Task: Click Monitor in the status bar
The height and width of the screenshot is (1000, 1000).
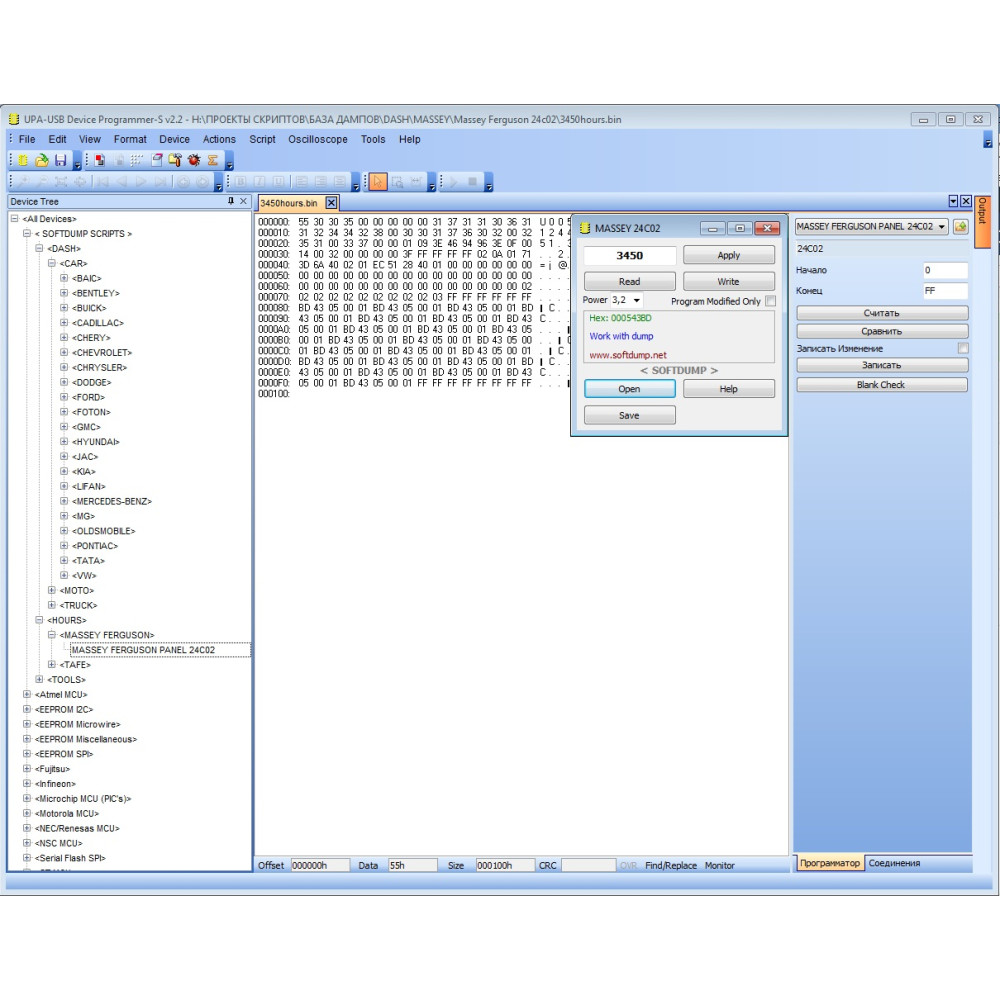Action: (719, 865)
